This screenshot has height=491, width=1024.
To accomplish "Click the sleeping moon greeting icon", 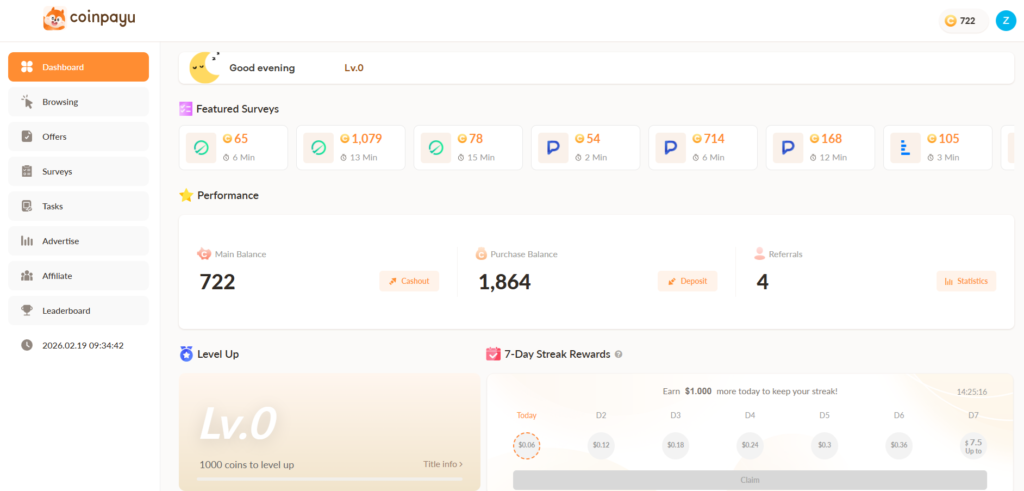I will click(205, 67).
